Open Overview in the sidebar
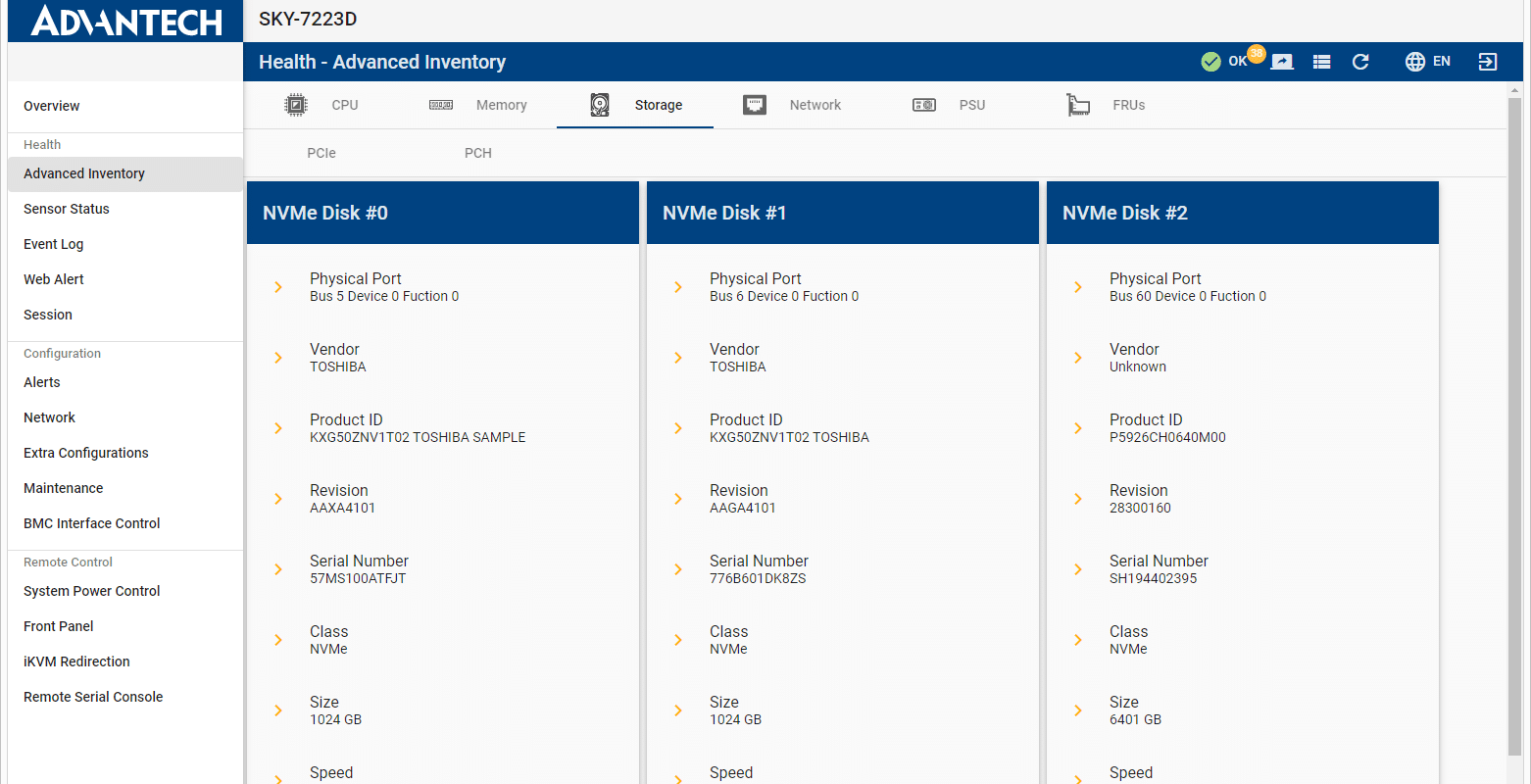This screenshot has width=1531, height=784. click(x=125, y=106)
